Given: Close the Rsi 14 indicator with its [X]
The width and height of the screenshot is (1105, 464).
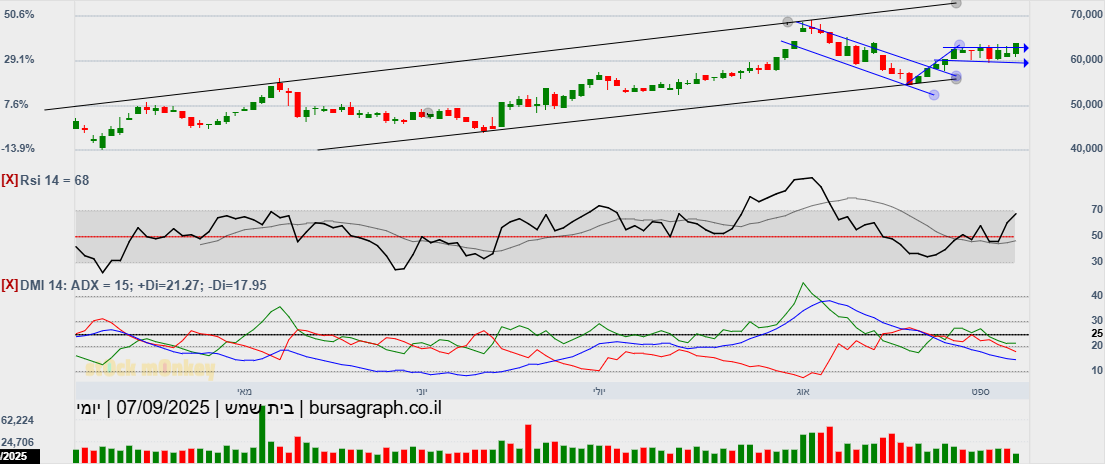Looking at the screenshot, I should point(10,181).
